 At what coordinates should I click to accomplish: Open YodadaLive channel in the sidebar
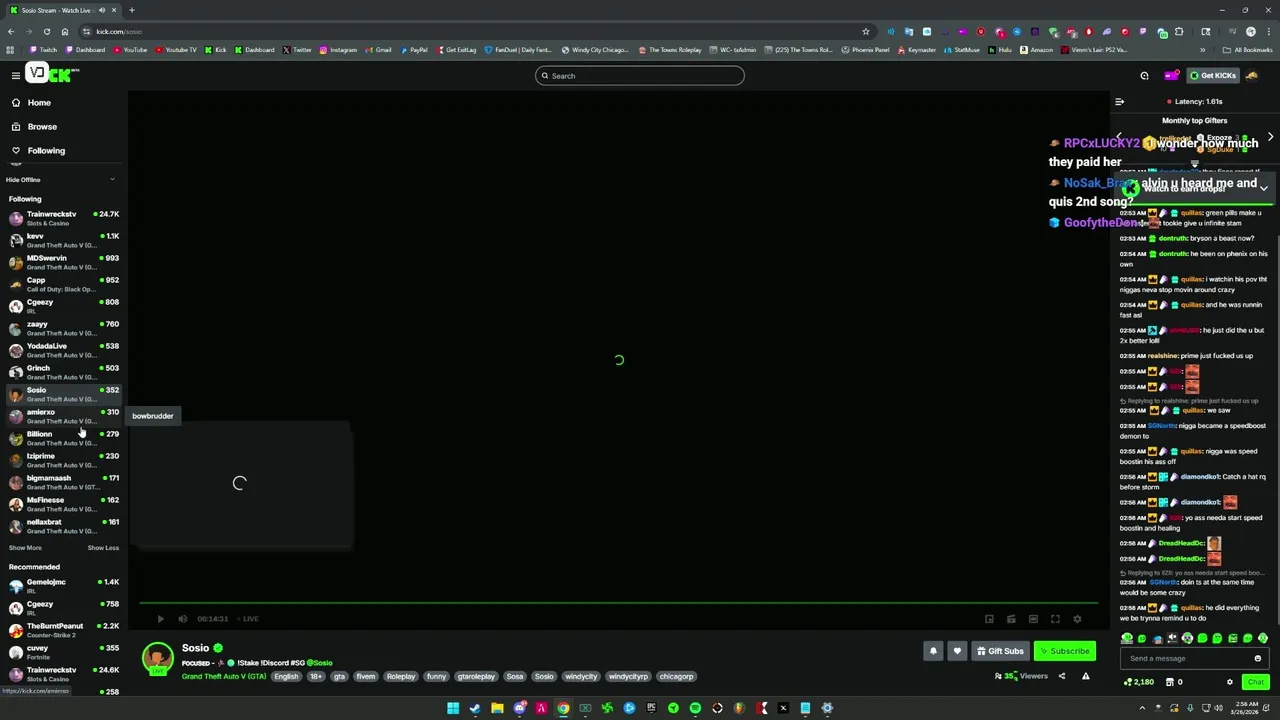click(x=63, y=349)
